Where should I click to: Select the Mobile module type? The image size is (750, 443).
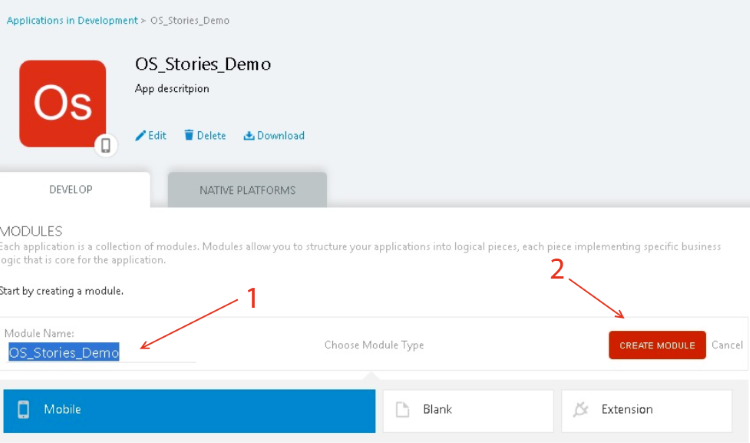click(x=190, y=410)
